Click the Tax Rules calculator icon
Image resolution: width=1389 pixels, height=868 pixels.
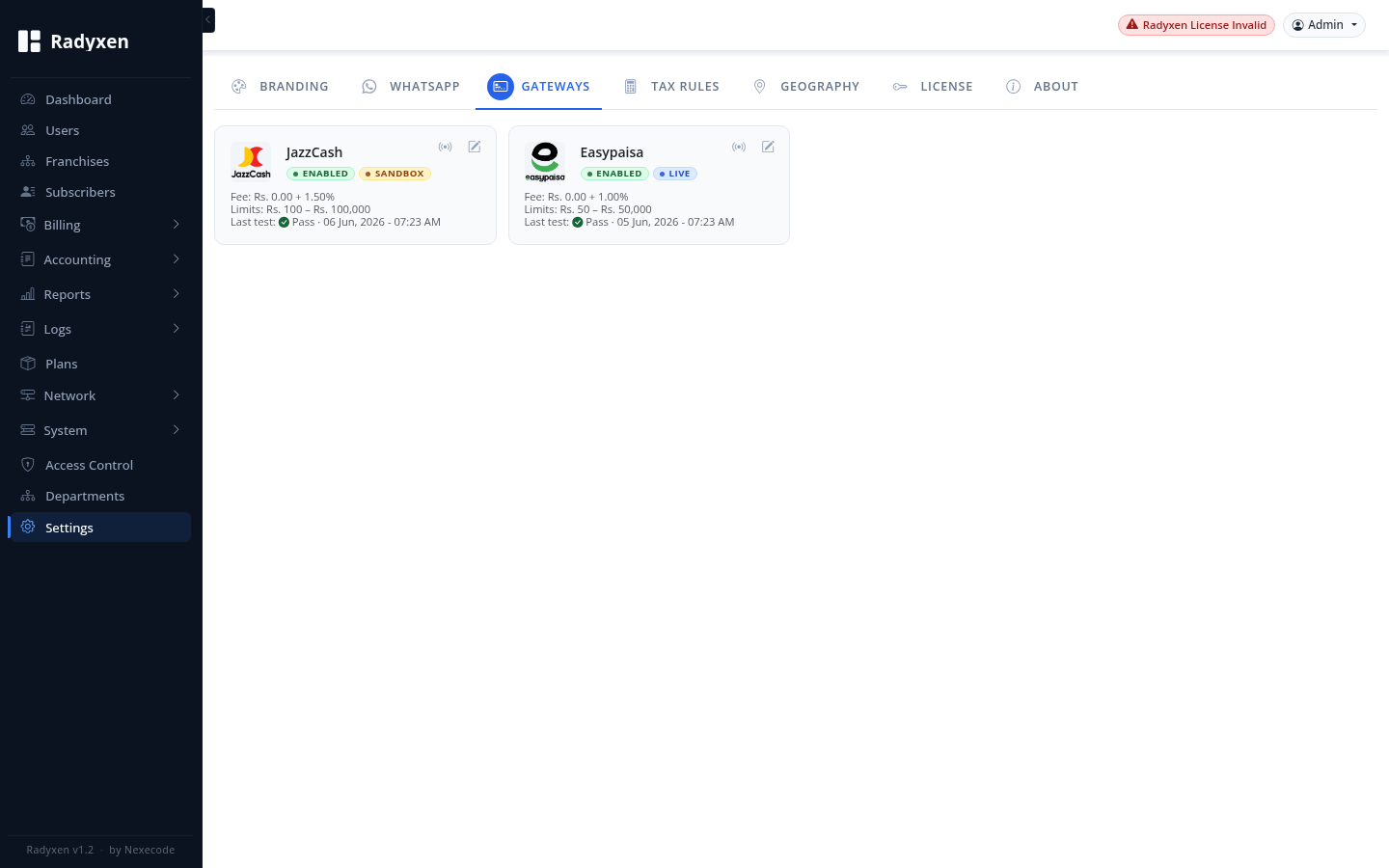pos(631,87)
